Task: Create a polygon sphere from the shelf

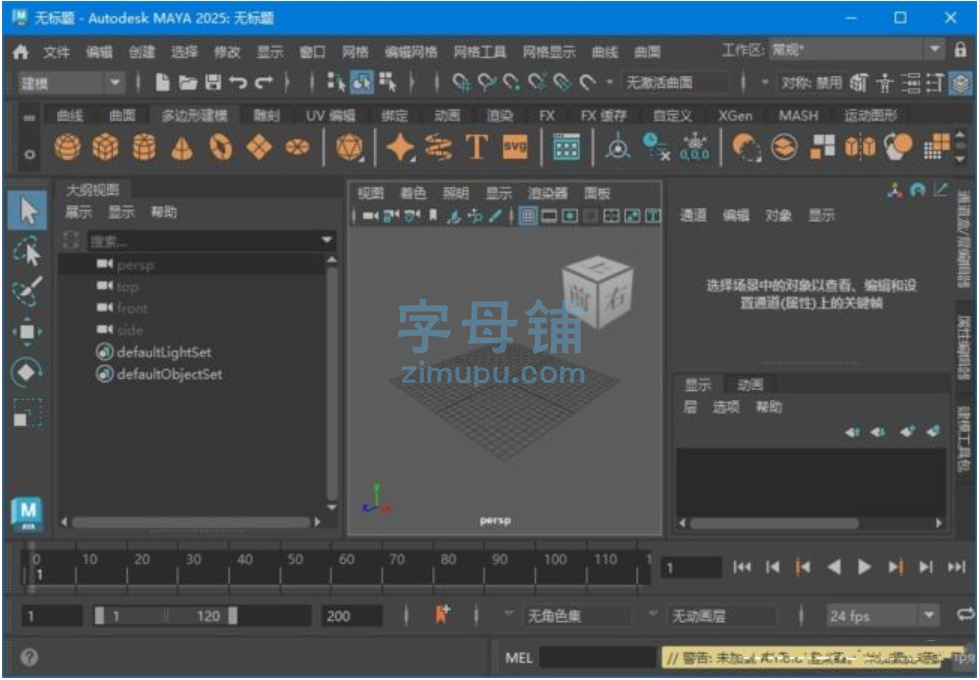Action: (67, 147)
